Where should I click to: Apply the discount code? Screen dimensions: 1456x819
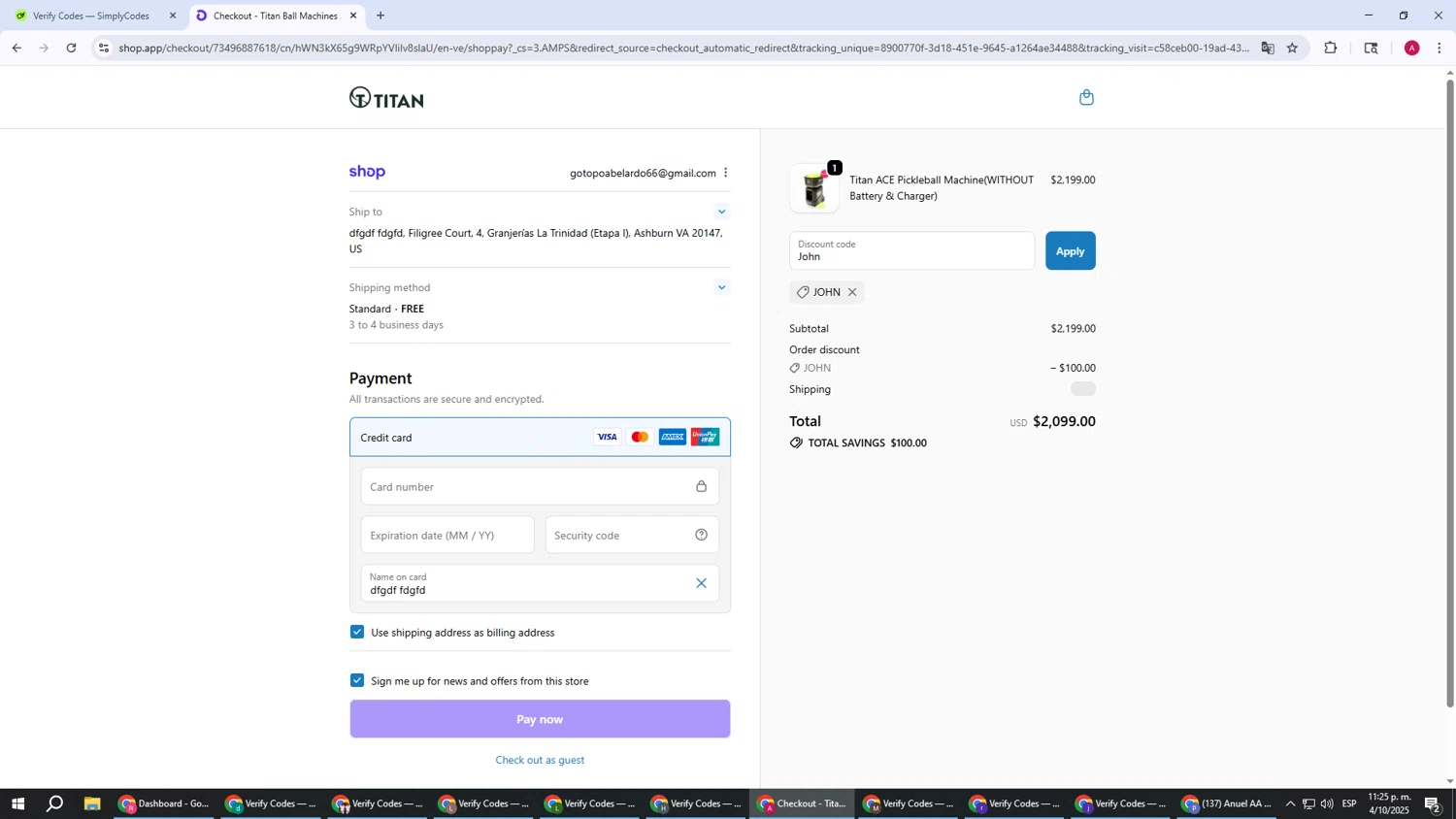click(x=1070, y=250)
